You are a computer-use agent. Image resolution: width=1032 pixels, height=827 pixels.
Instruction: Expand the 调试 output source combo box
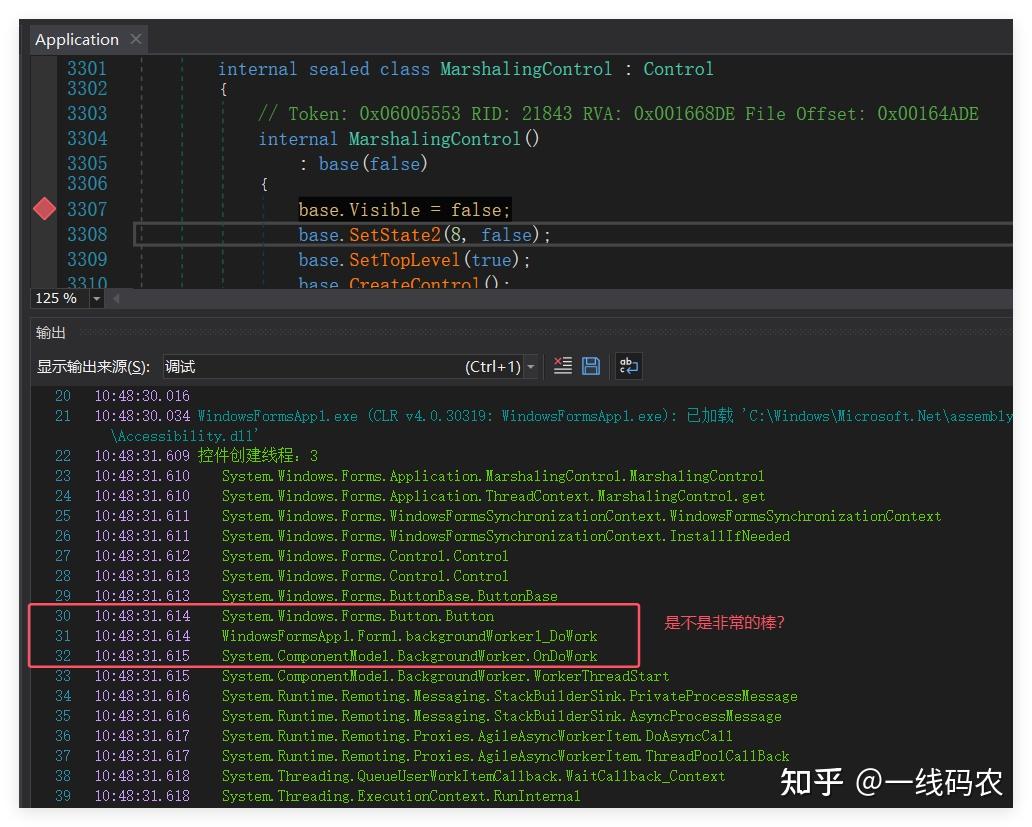[x=531, y=365]
